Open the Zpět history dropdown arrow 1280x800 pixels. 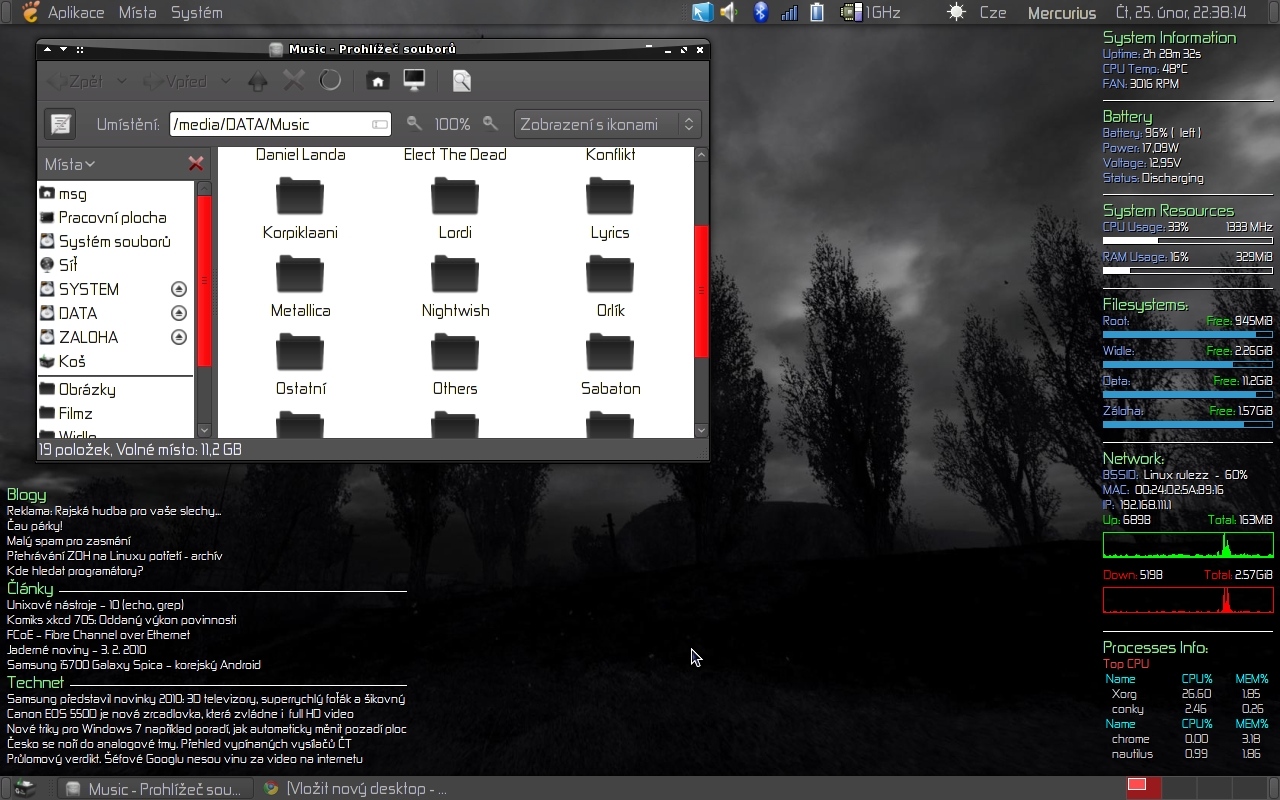click(x=122, y=81)
